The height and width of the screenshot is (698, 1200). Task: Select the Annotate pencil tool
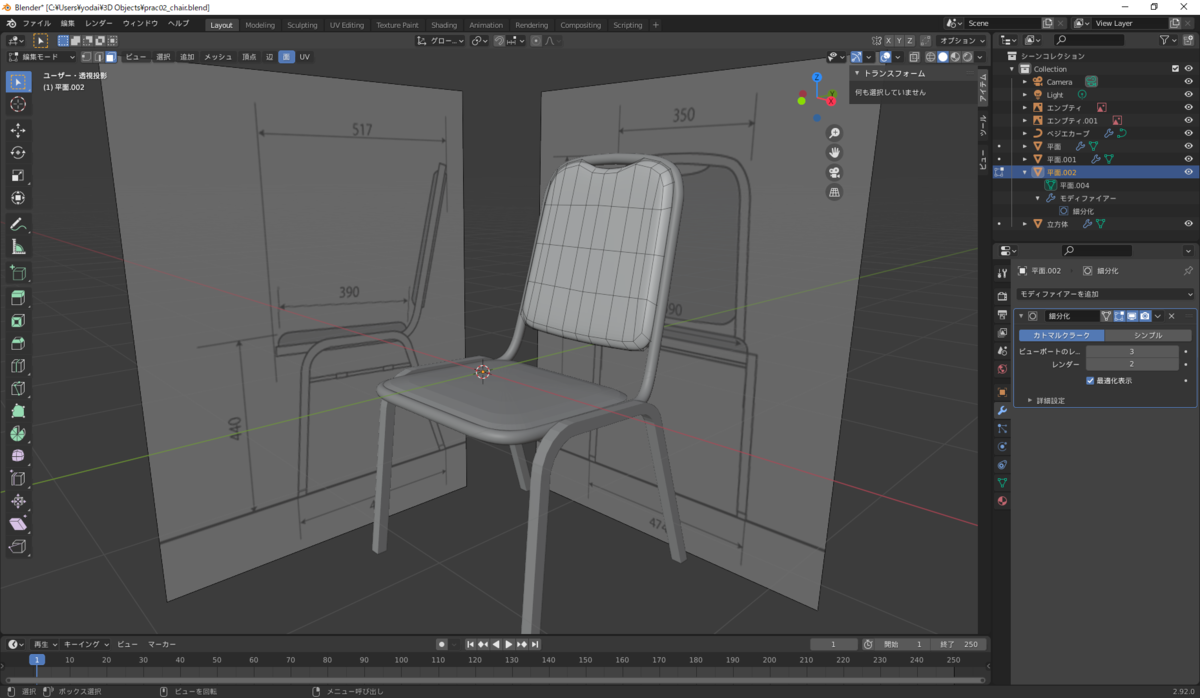click(x=18, y=224)
